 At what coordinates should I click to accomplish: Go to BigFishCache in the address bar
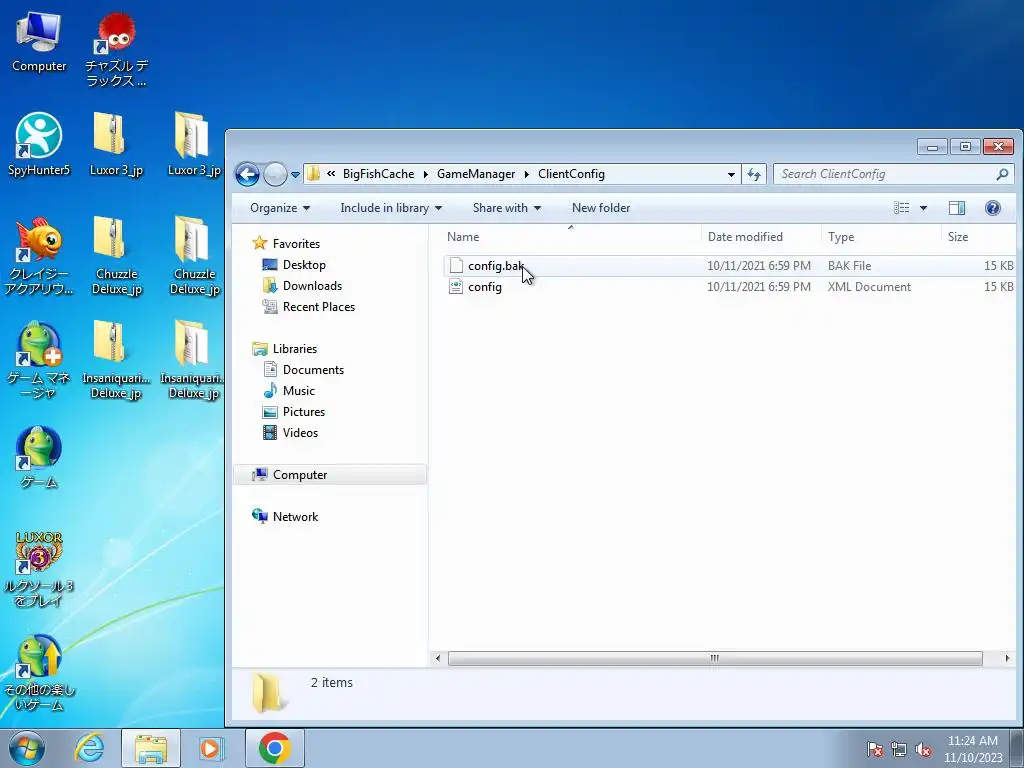378,174
